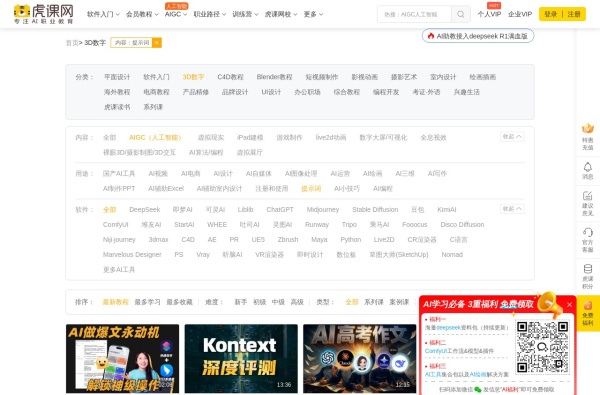Expand the 训练营 nav dropdown

point(245,14)
